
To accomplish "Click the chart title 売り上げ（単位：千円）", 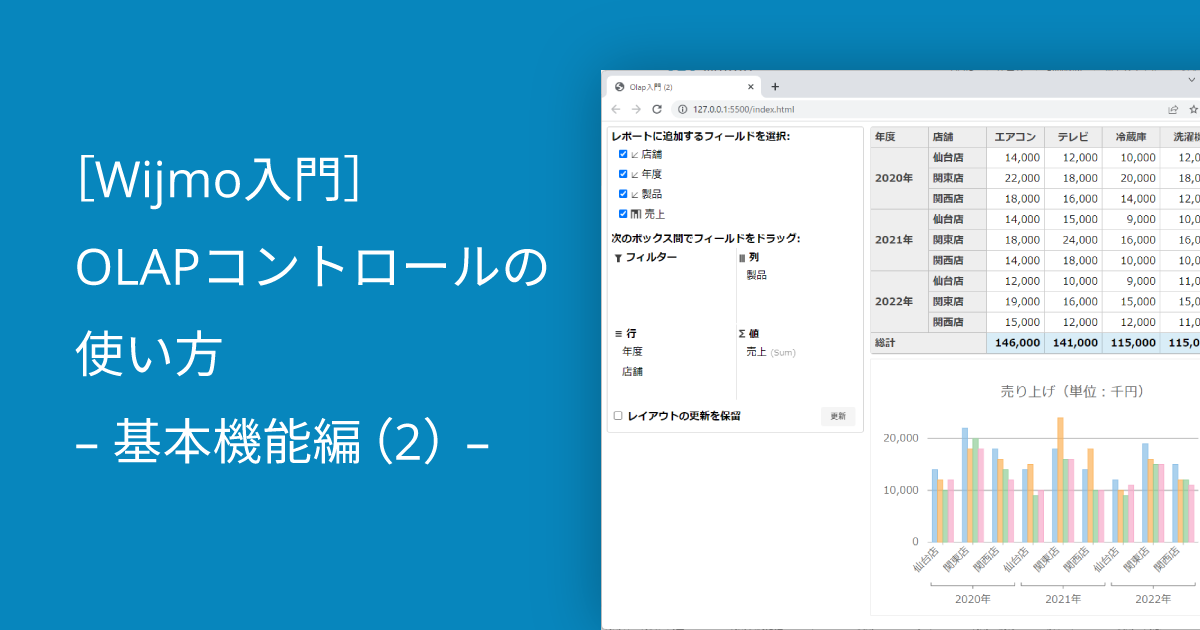I will [1073, 391].
